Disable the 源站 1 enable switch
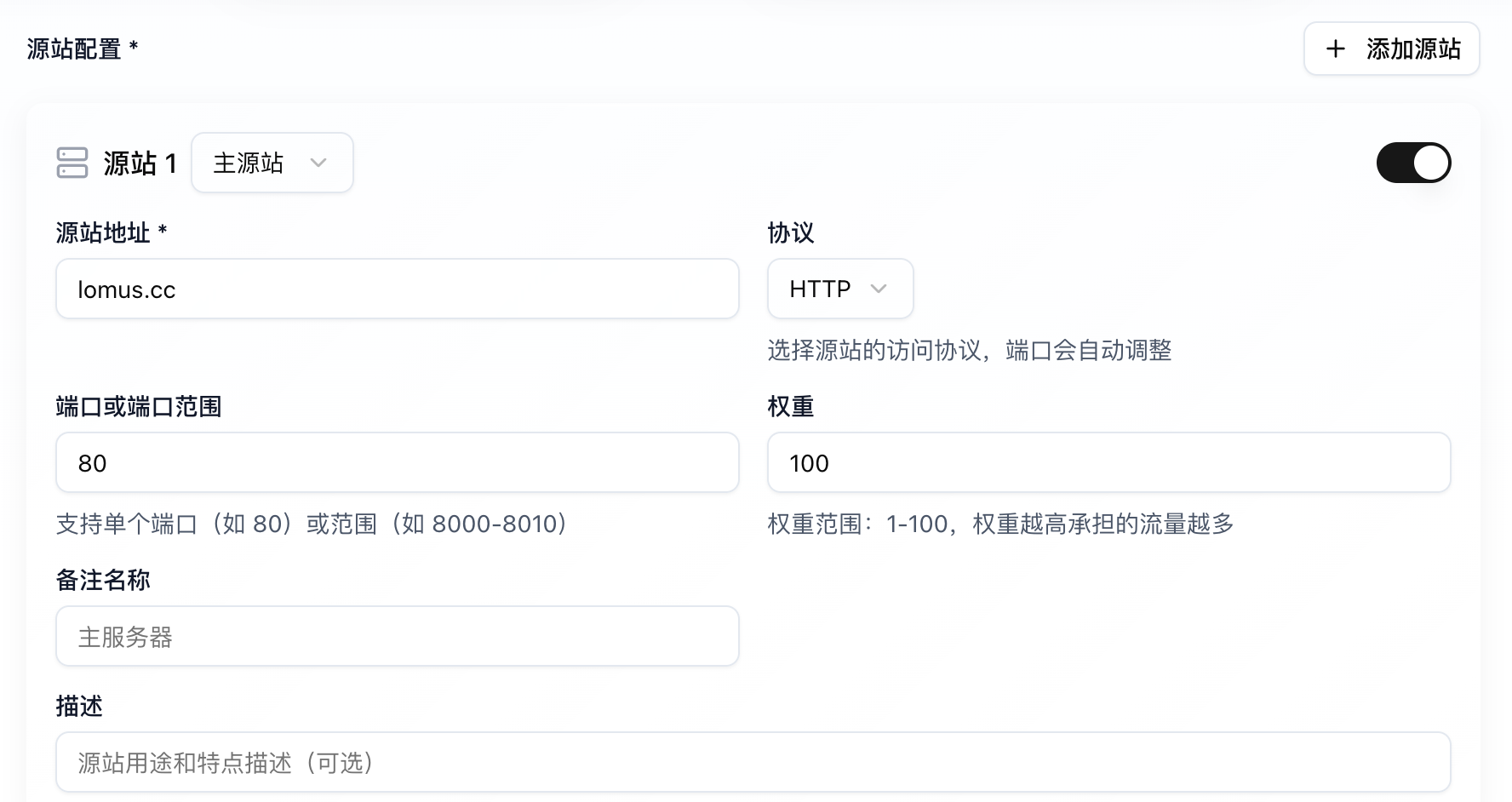This screenshot has width=1512, height=802. coord(1413,163)
